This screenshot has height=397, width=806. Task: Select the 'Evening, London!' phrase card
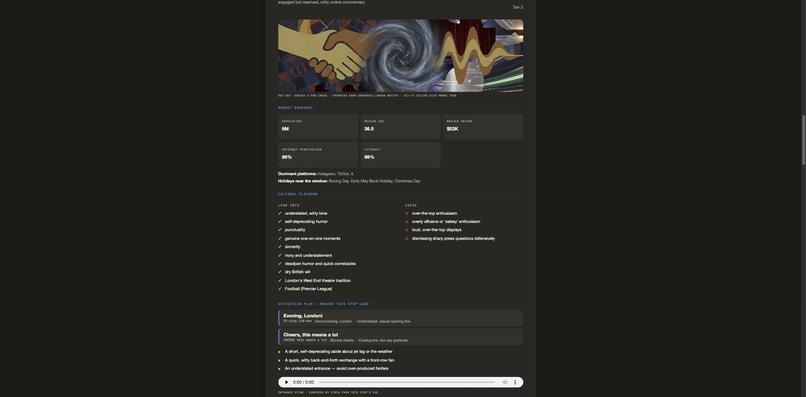point(400,318)
